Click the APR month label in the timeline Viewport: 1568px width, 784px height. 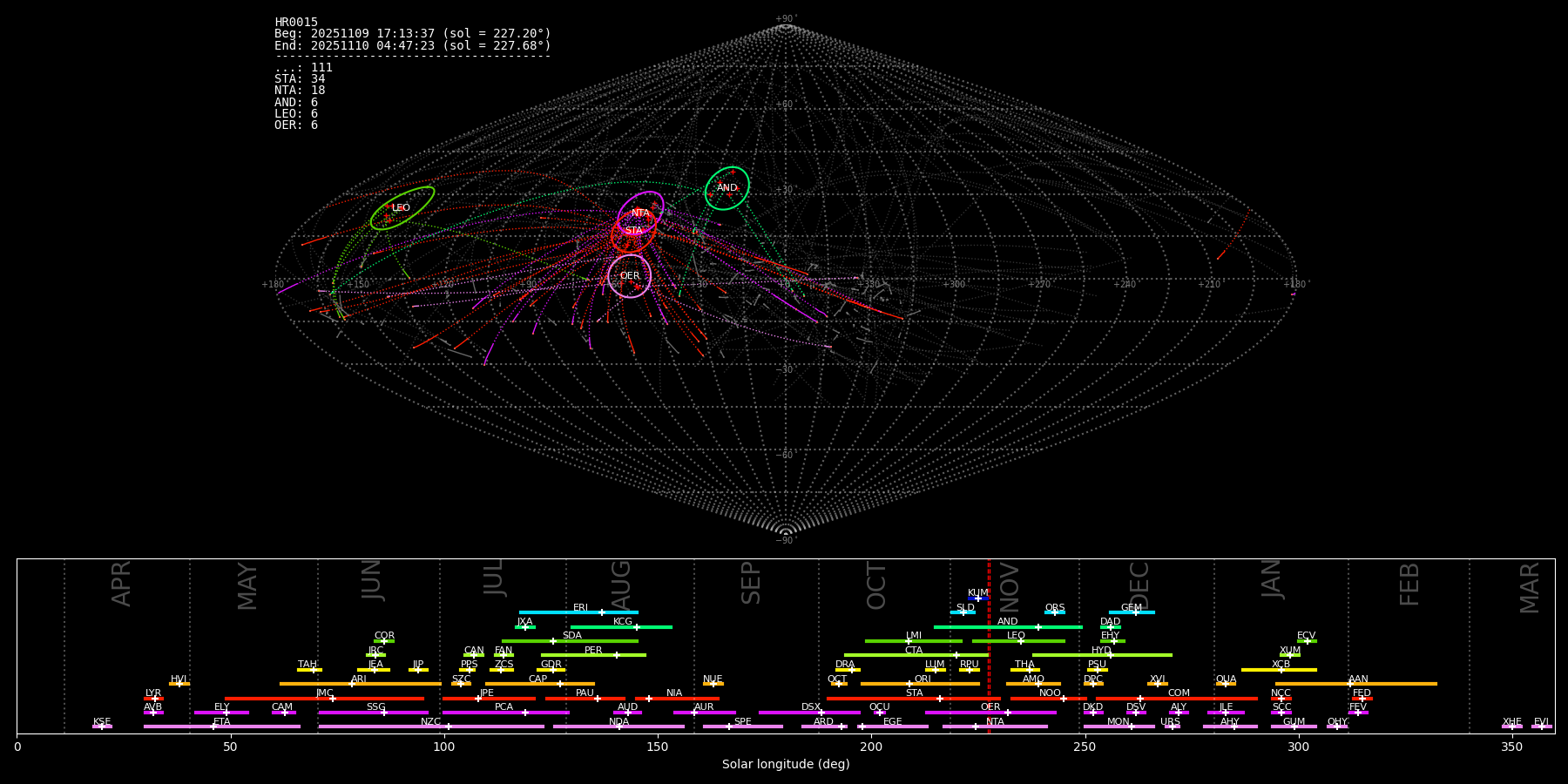[121, 584]
